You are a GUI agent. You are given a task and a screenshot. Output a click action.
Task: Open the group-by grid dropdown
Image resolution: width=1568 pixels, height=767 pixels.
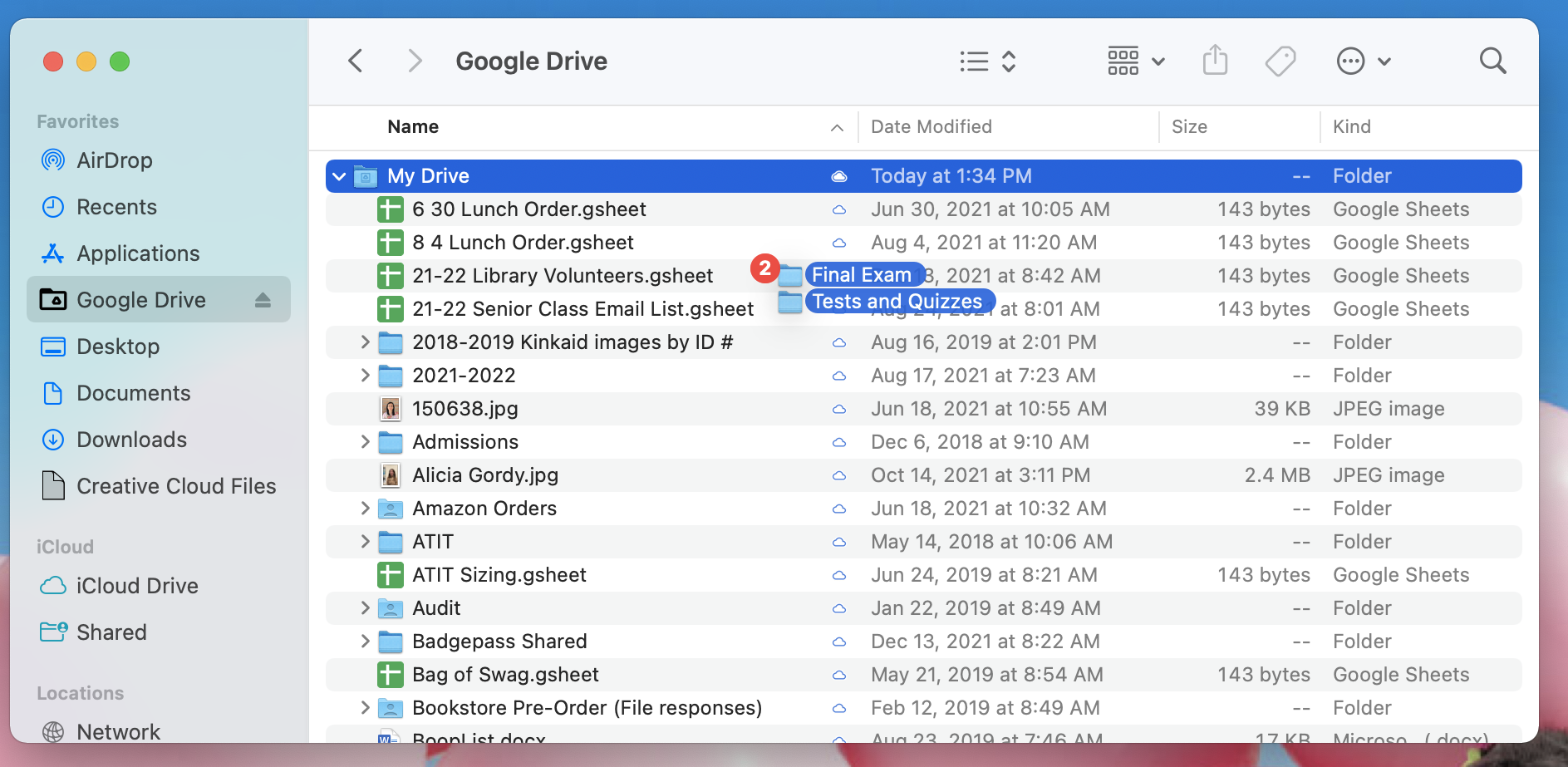click(x=1136, y=61)
